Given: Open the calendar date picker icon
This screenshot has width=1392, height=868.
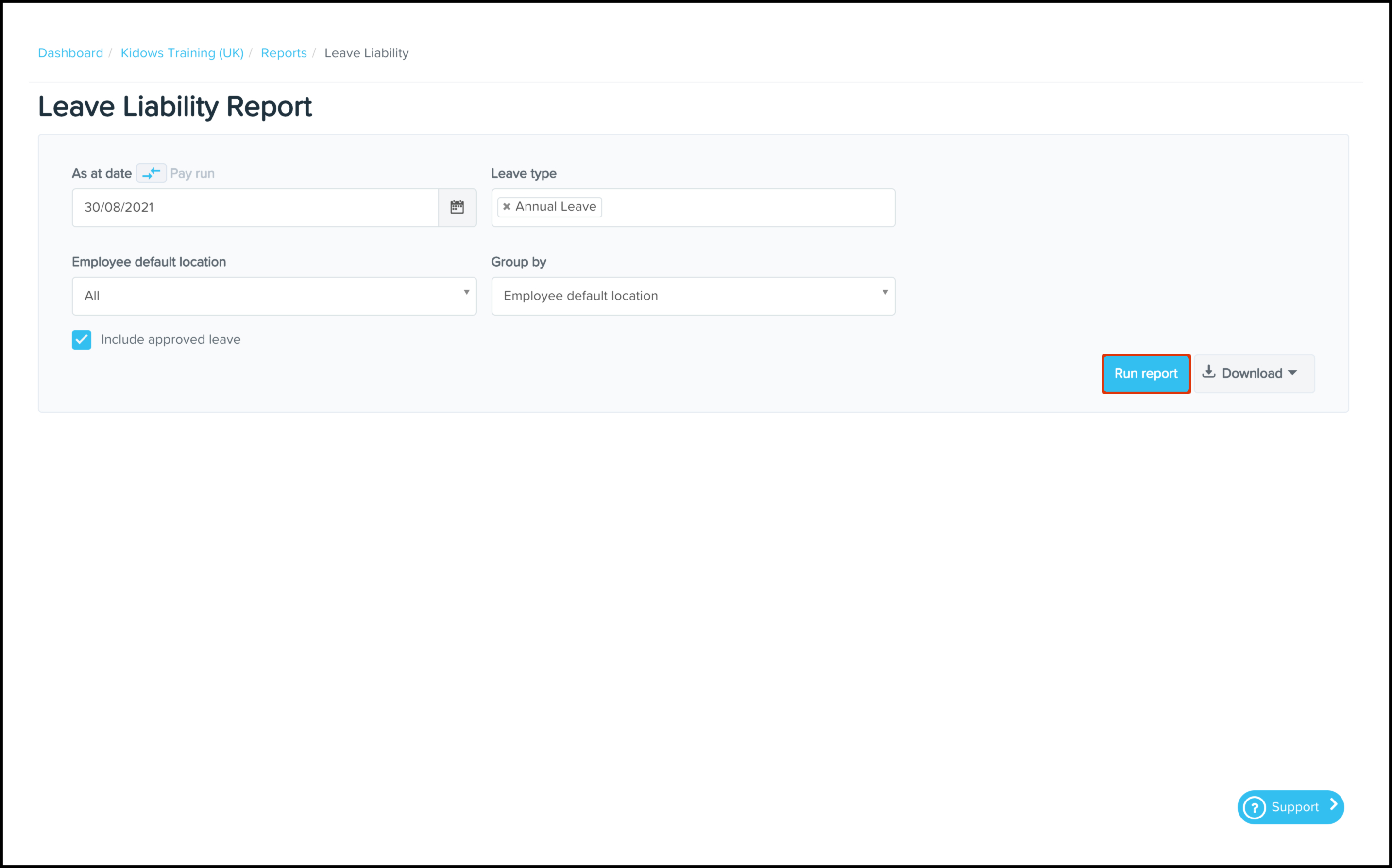Looking at the screenshot, I should coord(457,207).
